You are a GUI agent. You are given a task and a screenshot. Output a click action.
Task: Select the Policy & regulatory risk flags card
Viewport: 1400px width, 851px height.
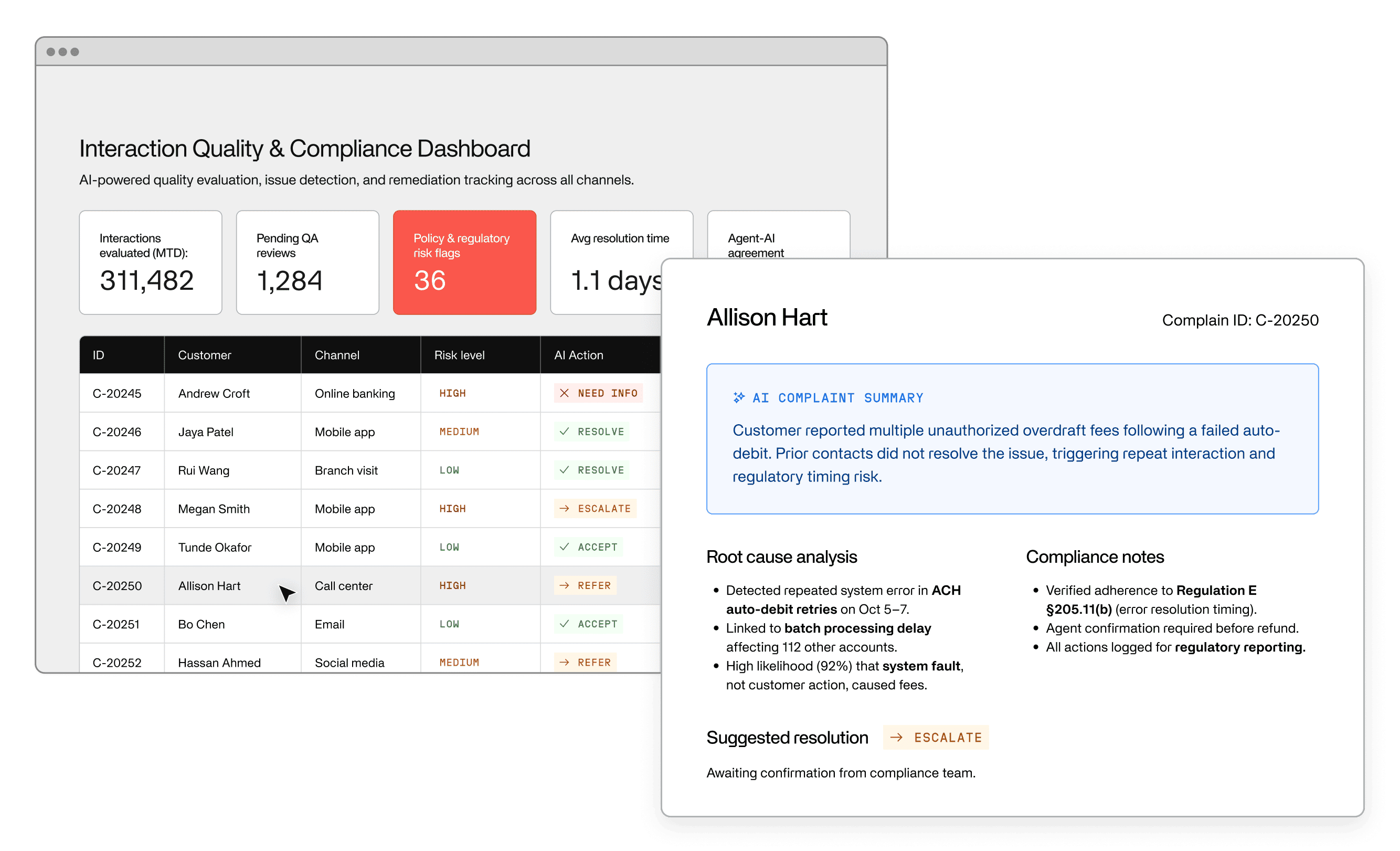pos(464,262)
